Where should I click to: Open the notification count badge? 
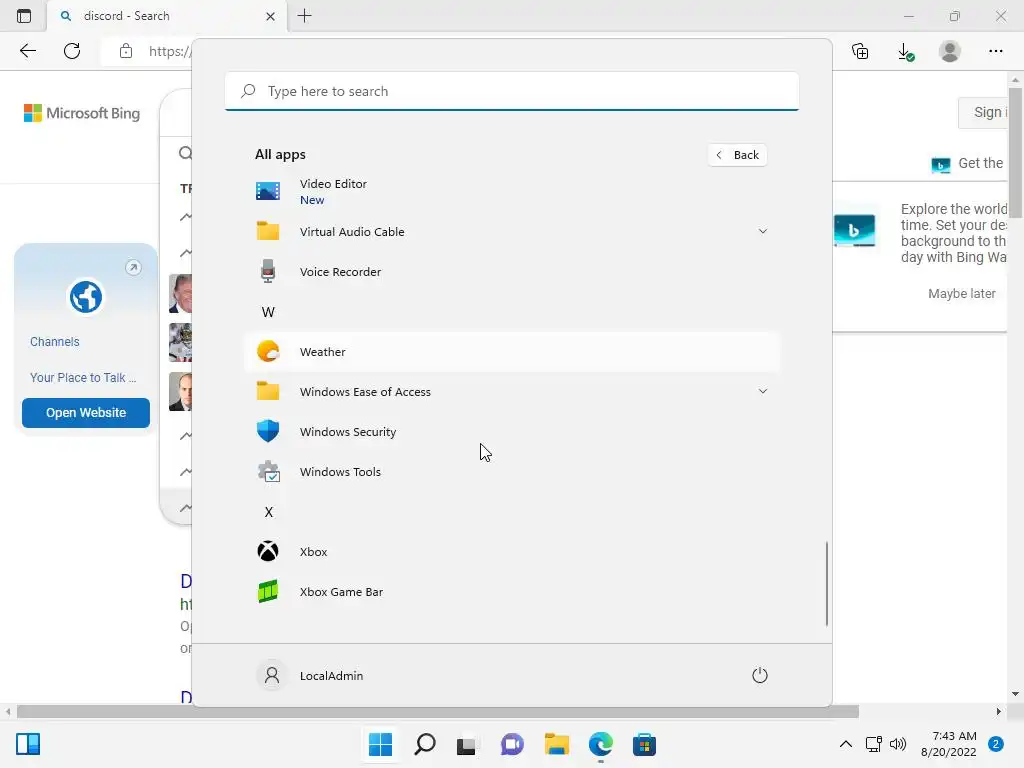996,744
